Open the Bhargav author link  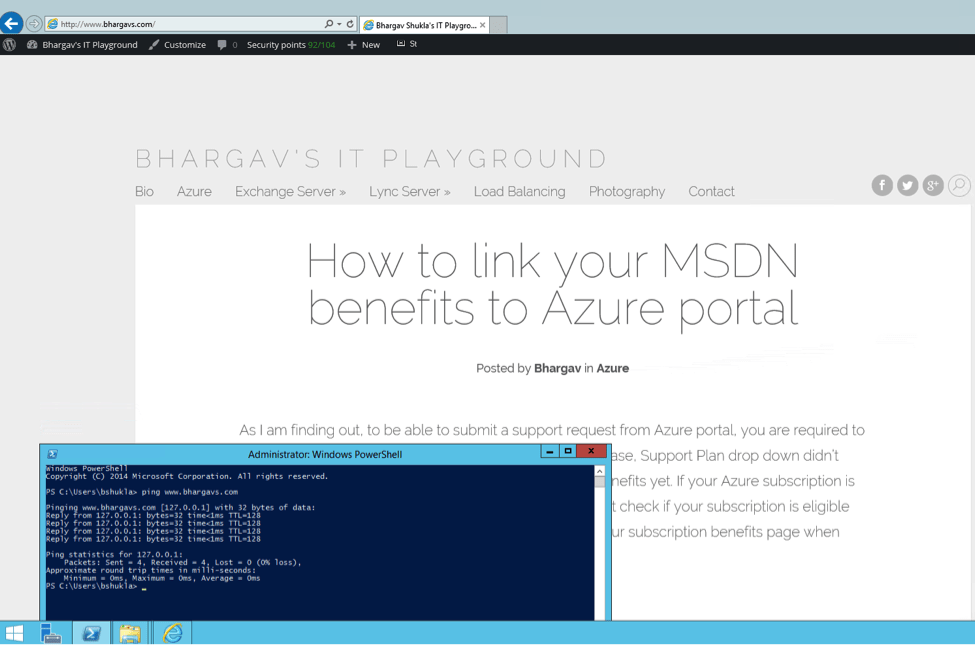pos(557,368)
